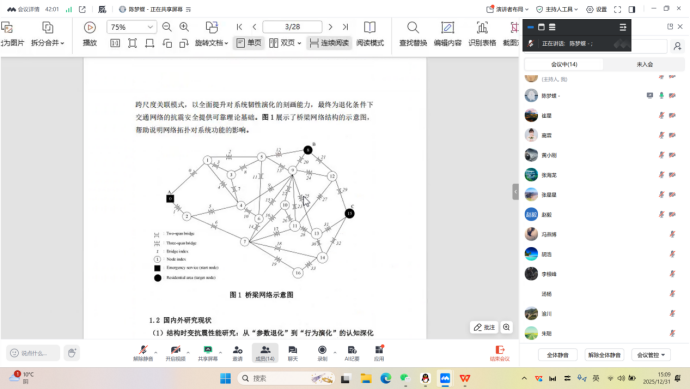Open the meeting 设置 settings
The width and height of the screenshot is (690, 389).
(x=597, y=9)
